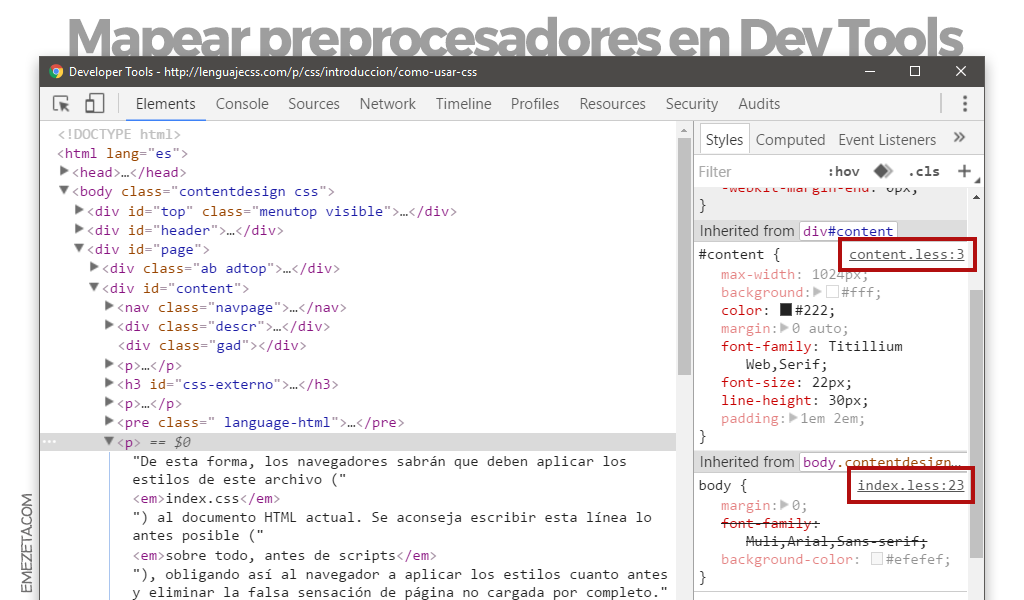Open the index.less:23 source link
Screen dimensions: 1024x600
pyautogui.click(x=910, y=485)
